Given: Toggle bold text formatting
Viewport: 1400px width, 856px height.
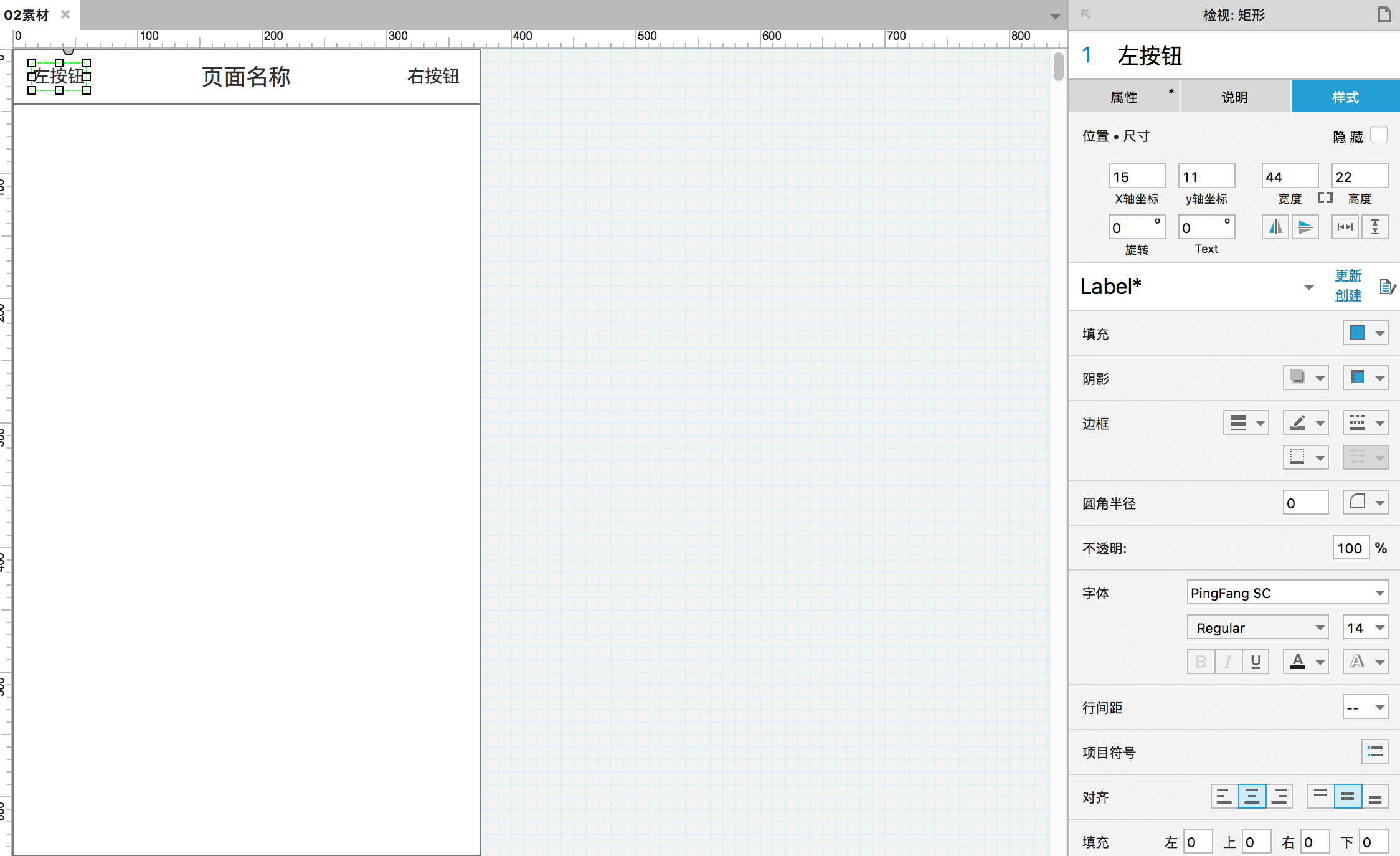Looking at the screenshot, I should tap(1201, 662).
